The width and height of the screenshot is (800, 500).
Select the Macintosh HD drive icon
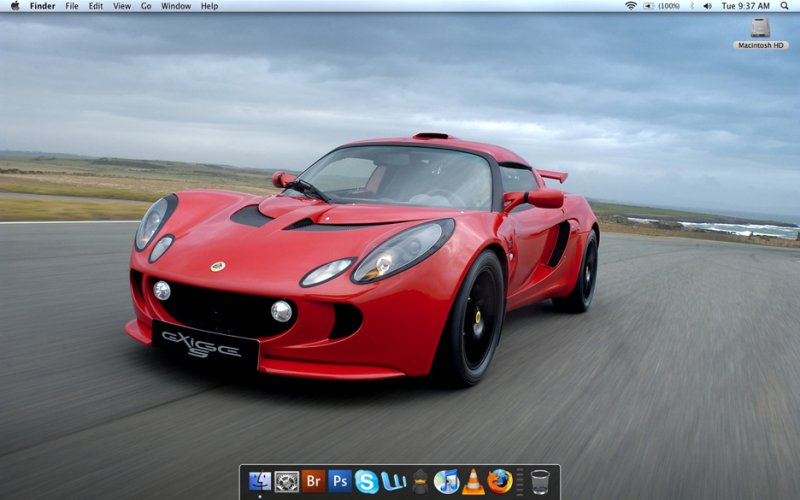click(760, 28)
